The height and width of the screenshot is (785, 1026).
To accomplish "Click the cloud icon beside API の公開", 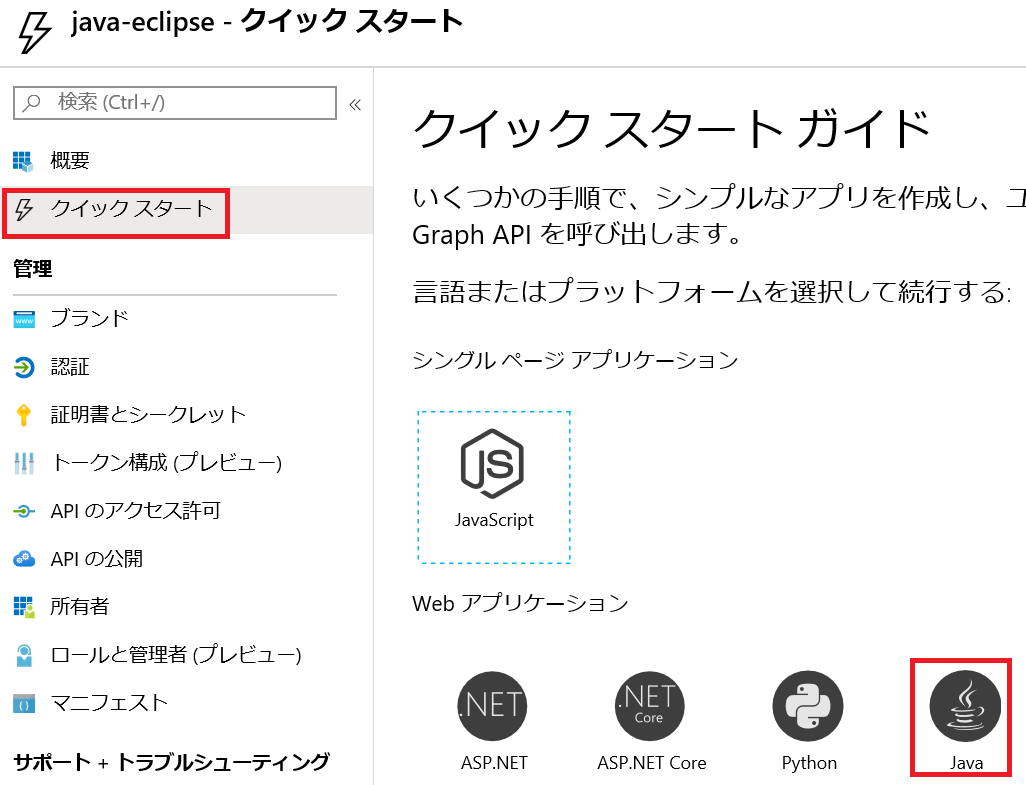I will tap(24, 559).
